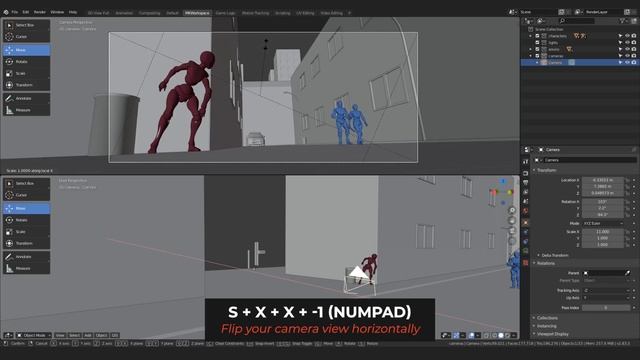This screenshot has height=360, width=640.
Task: Switch to the Compositing workspace tab
Action: click(x=149, y=13)
